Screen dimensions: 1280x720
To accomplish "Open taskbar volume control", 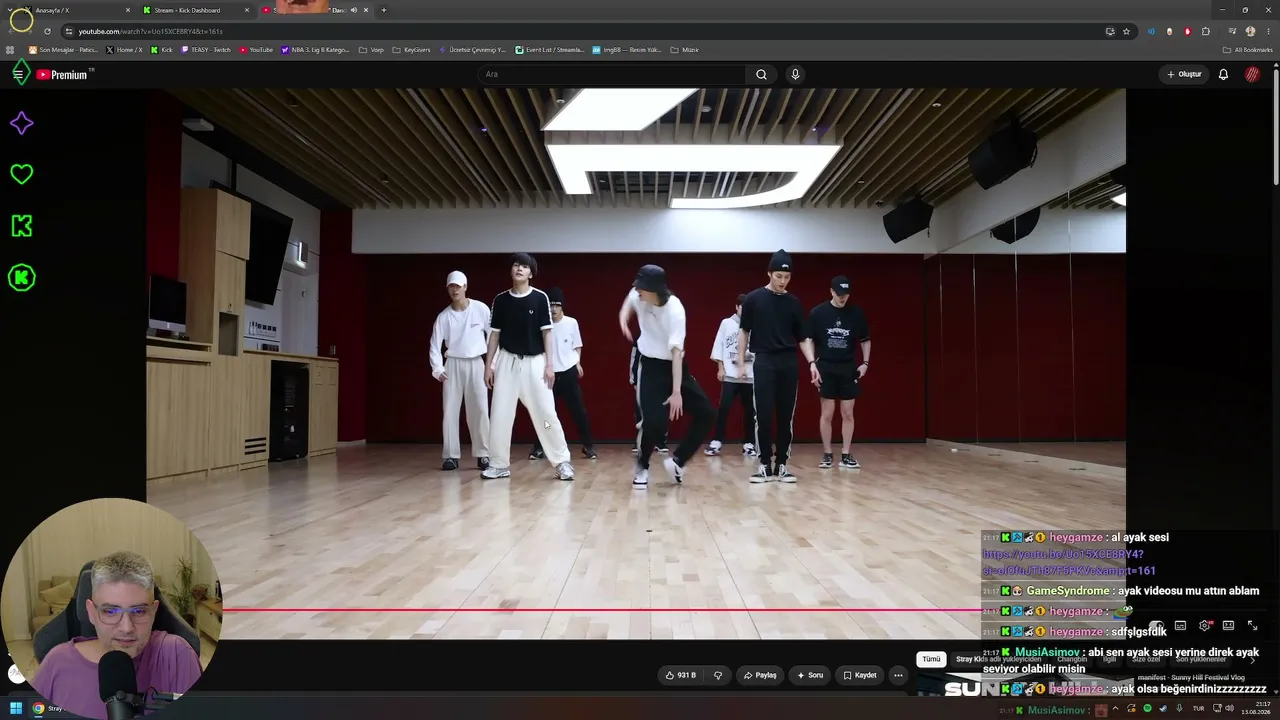I will point(1228,709).
